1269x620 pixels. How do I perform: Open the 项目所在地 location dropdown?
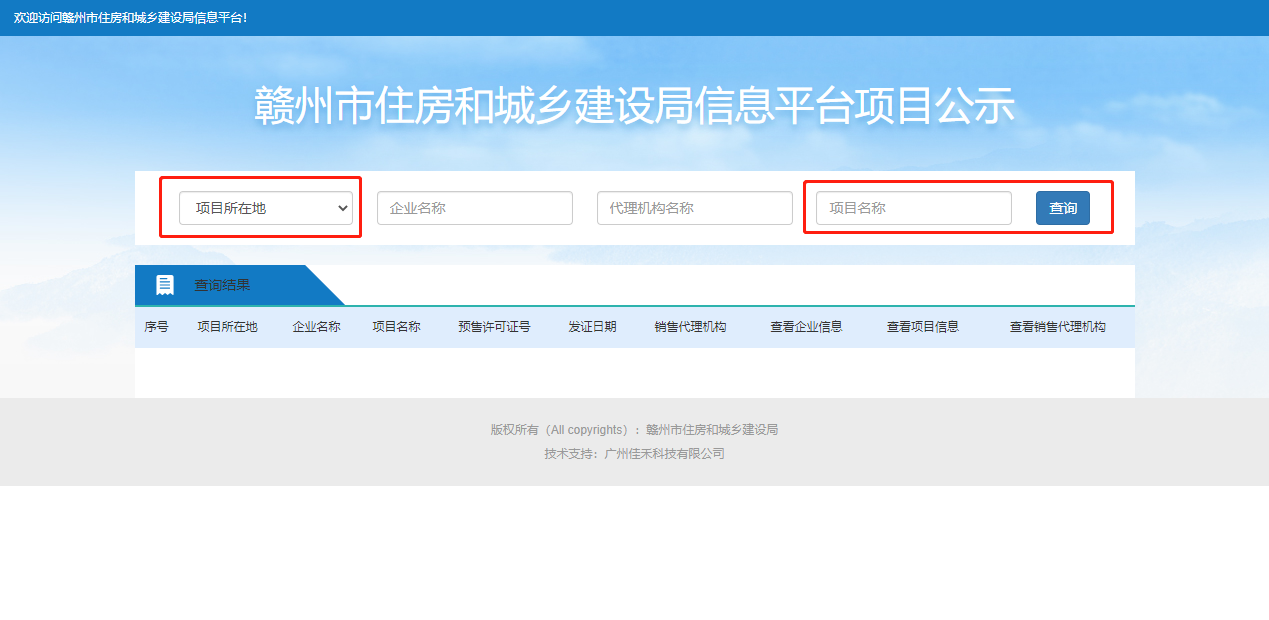[263, 208]
